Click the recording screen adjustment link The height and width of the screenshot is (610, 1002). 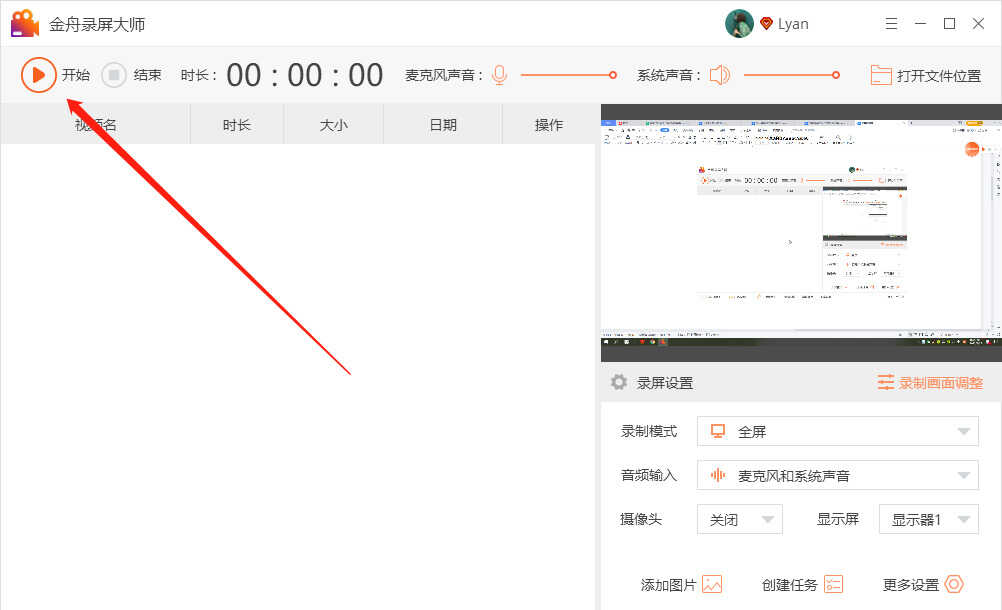point(930,382)
